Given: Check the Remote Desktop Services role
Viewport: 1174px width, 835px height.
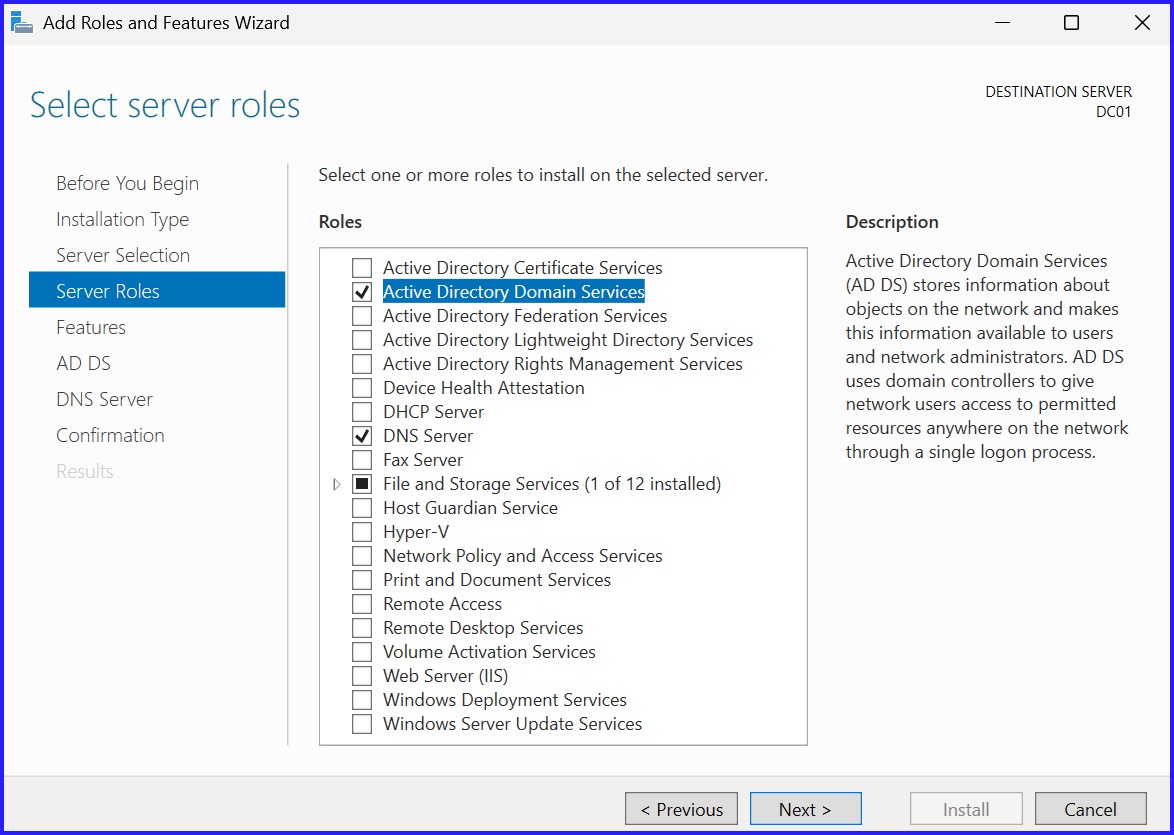Looking at the screenshot, I should pyautogui.click(x=363, y=627).
